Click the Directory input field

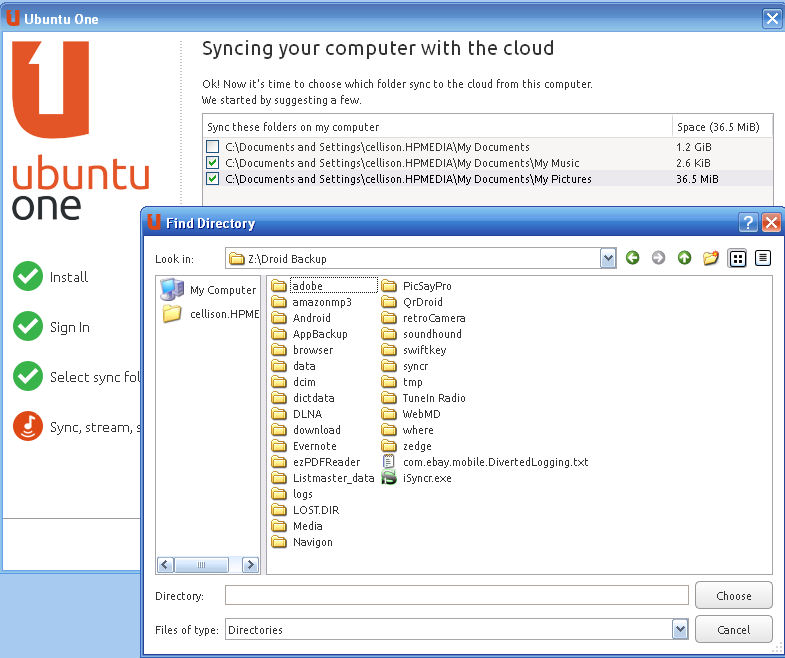click(457, 595)
